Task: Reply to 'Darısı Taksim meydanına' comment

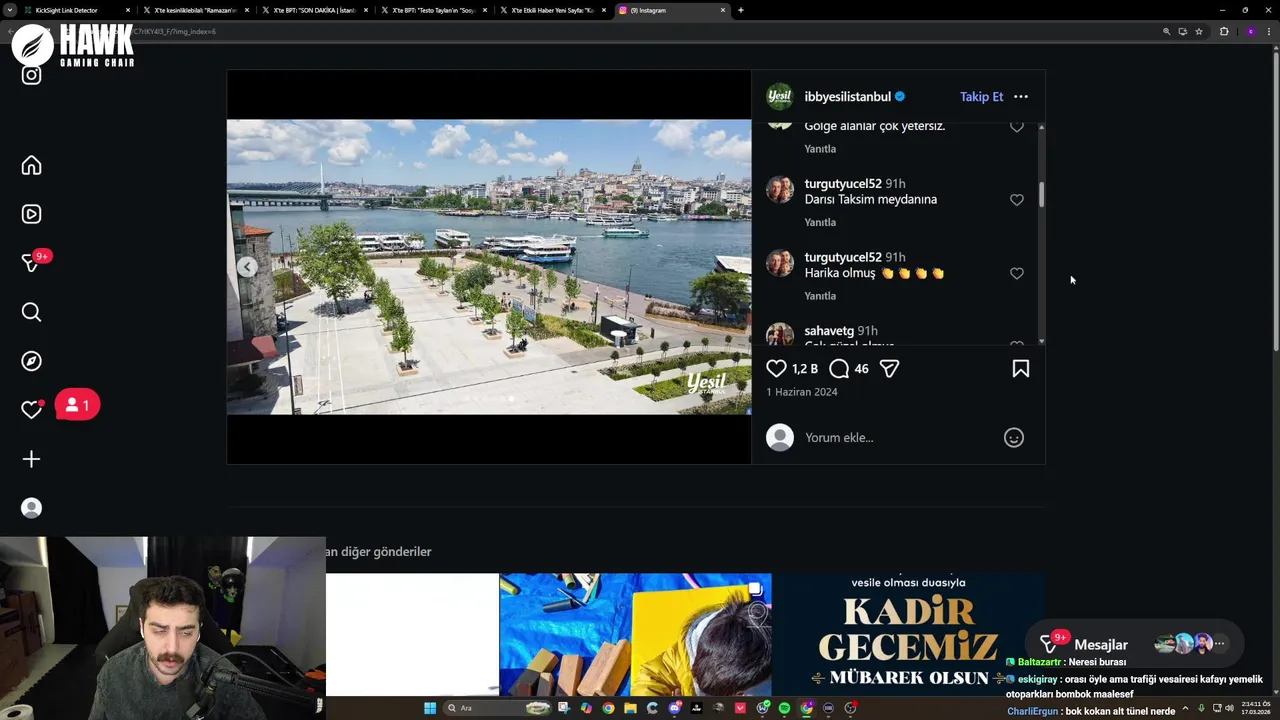Action: (x=820, y=222)
